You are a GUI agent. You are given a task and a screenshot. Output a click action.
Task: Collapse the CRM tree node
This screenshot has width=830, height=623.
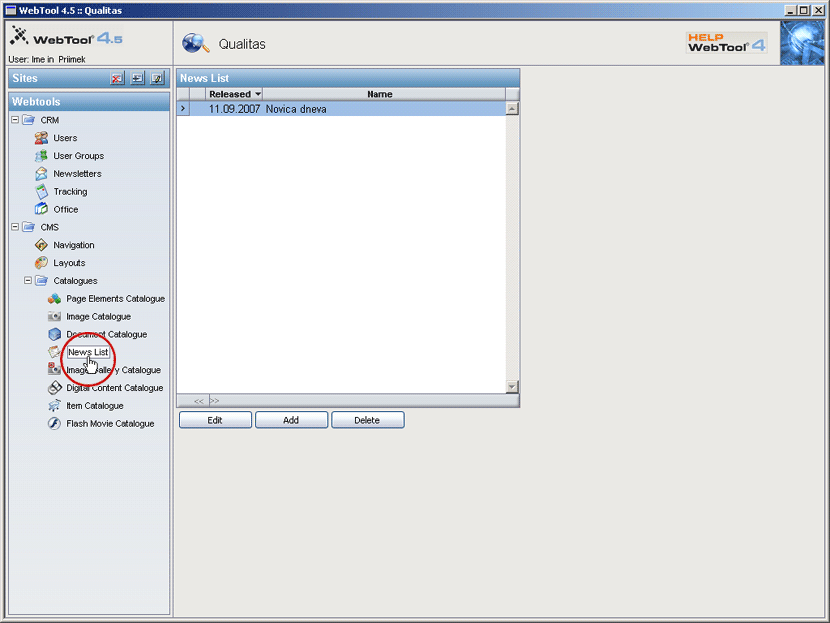coord(15,120)
